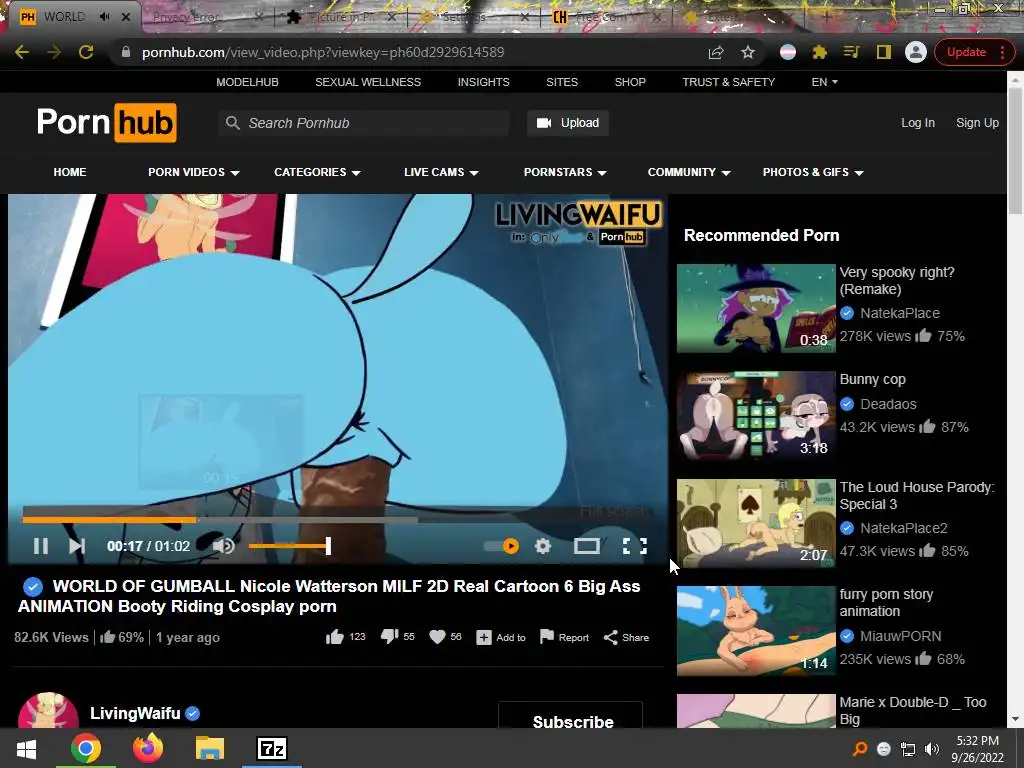Click the heart favorite icon (56)

[x=445, y=637]
